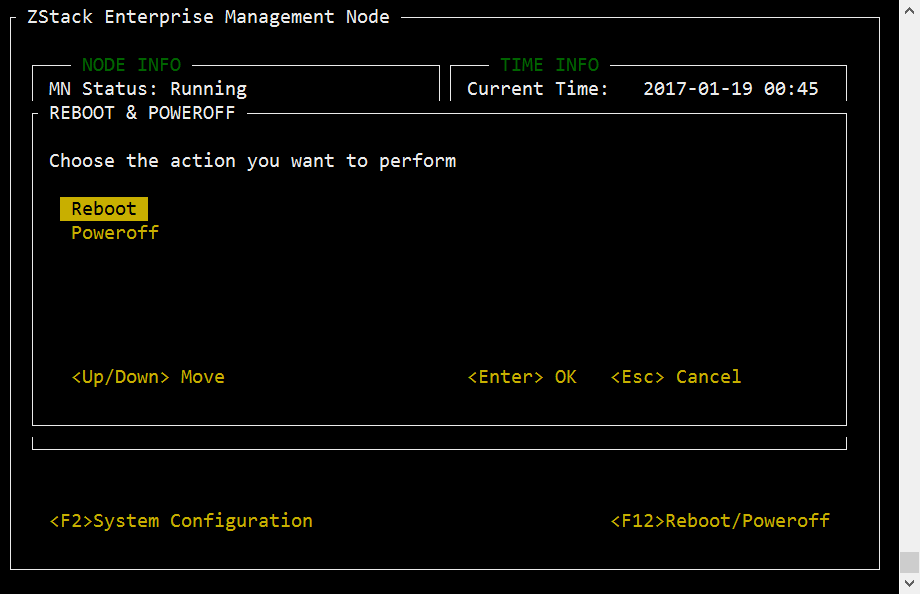Open F12 Reboot/Poweroff
This screenshot has width=920, height=594.
tap(720, 521)
